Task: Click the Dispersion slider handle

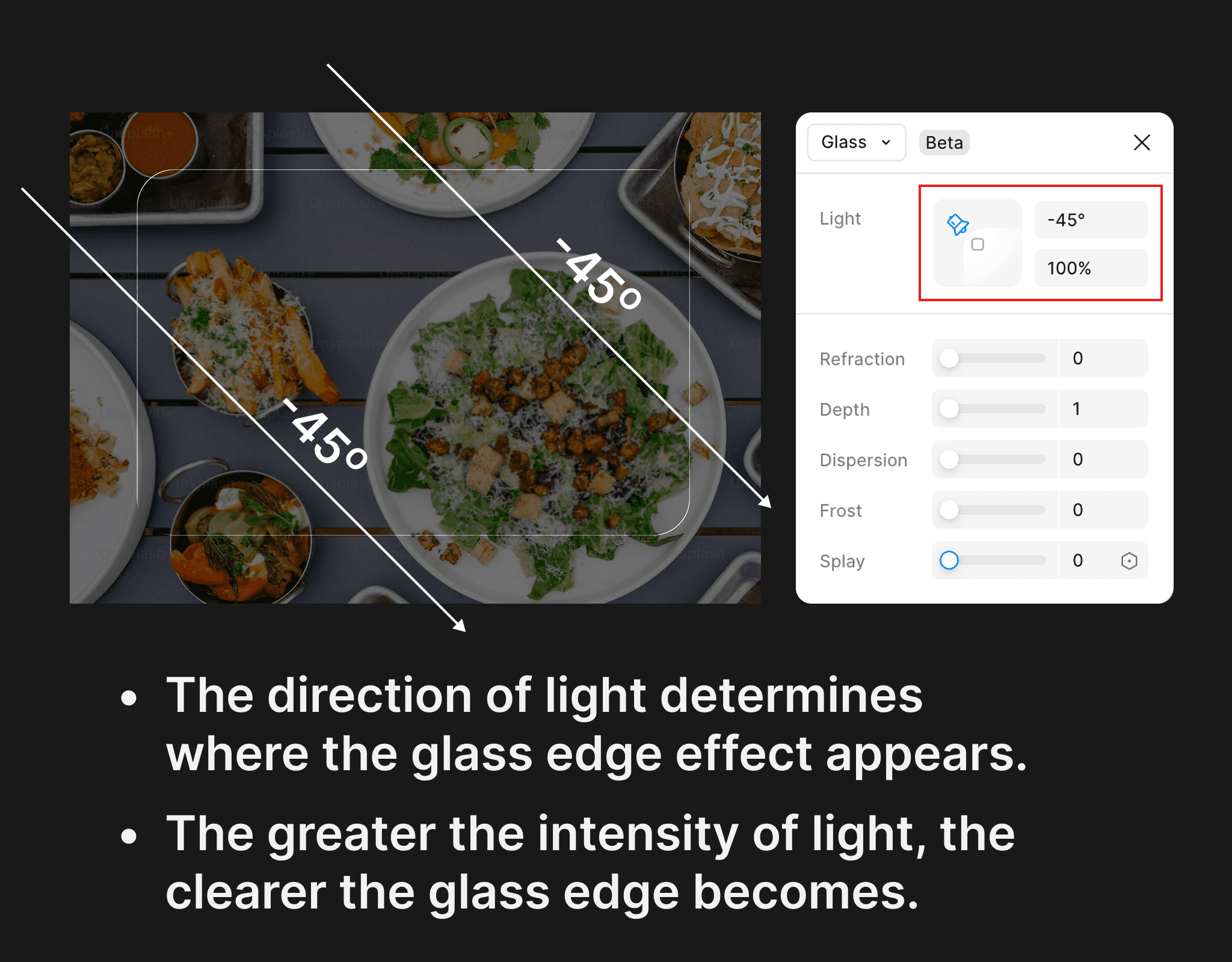Action: click(x=949, y=459)
